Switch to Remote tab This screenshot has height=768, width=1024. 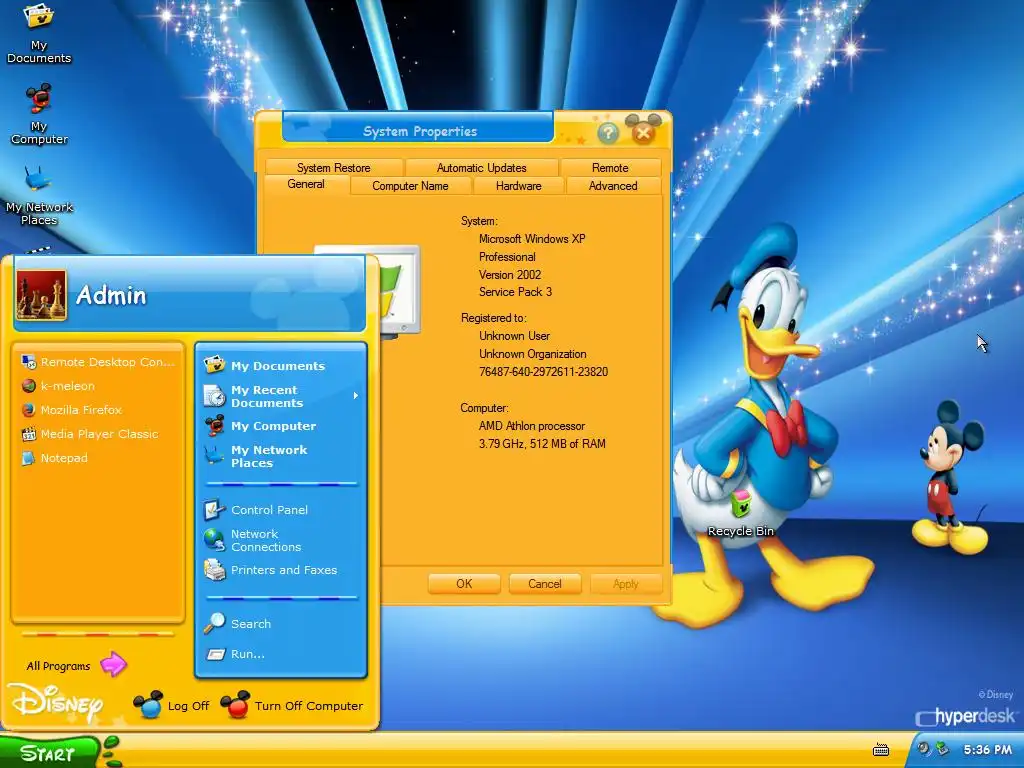coord(610,168)
